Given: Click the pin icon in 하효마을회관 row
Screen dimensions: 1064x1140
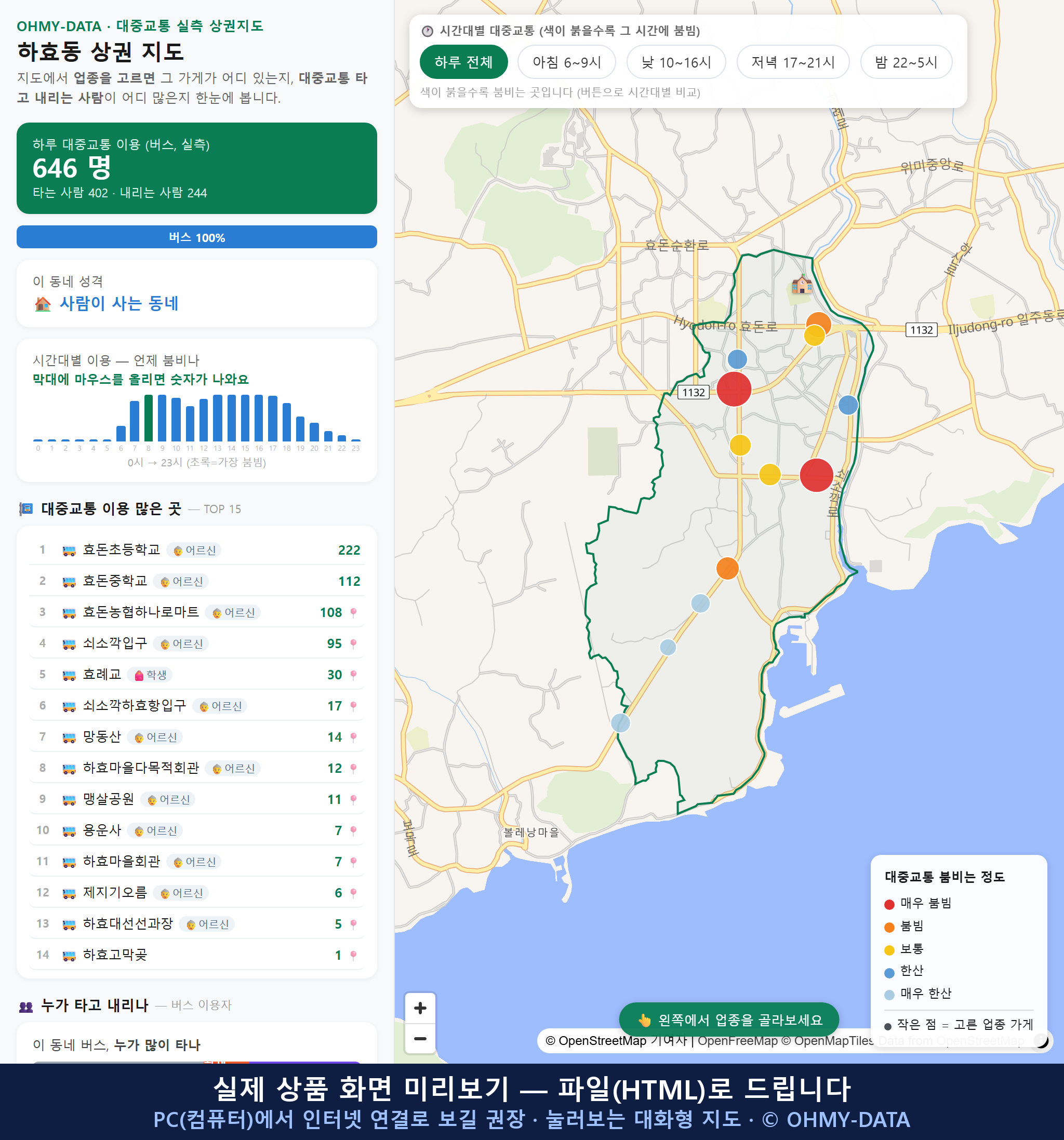Looking at the screenshot, I should (x=353, y=862).
